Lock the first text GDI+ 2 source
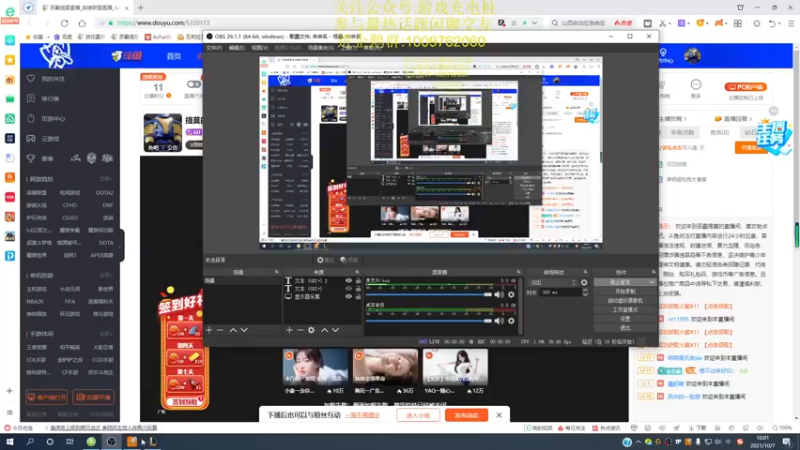Viewport: 800px width, 450px height. coord(358,281)
